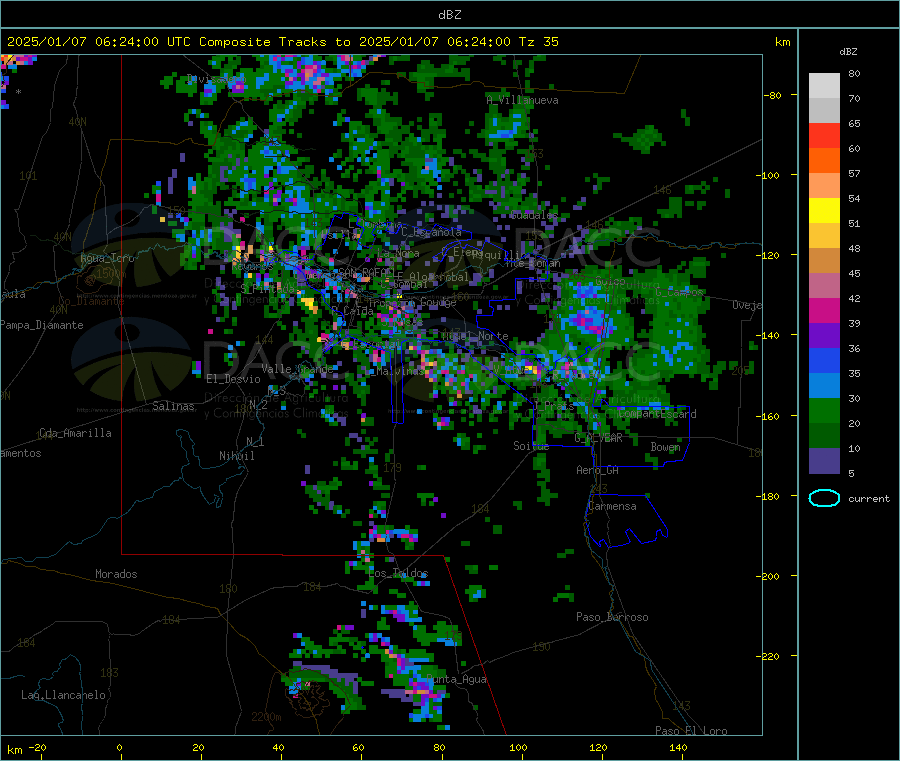This screenshot has height=761, width=900.
Task: Click the 'dBZ' legend heading
Action: point(848,52)
